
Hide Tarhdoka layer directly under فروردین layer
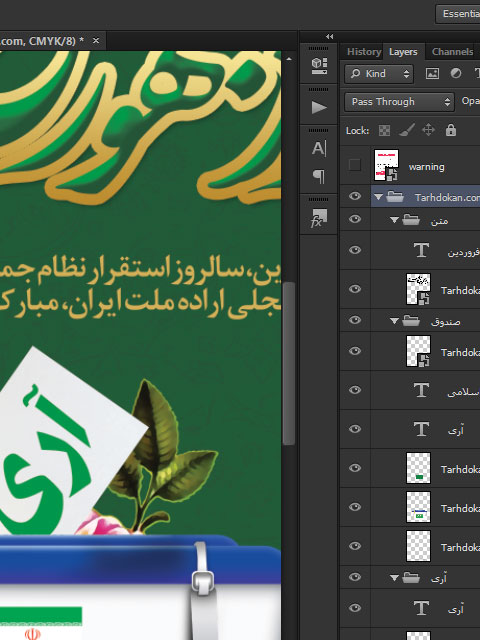coord(355,289)
